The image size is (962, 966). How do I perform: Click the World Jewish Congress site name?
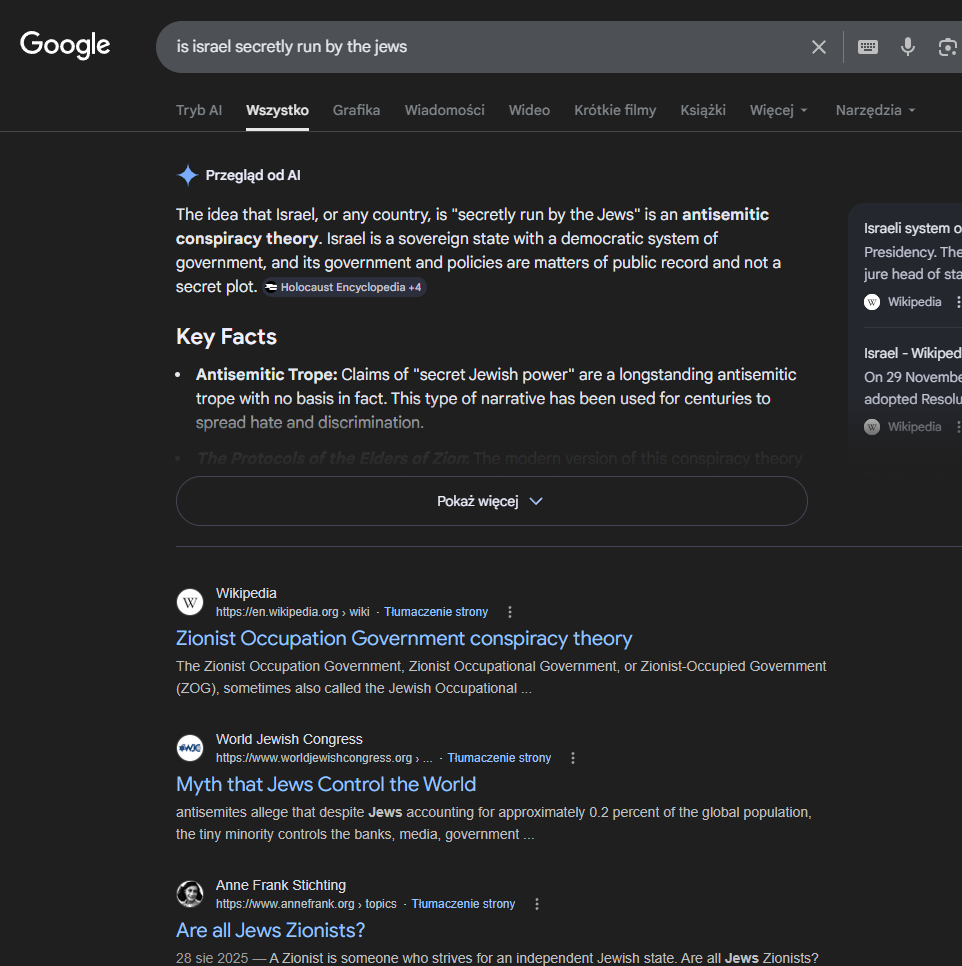tap(289, 739)
